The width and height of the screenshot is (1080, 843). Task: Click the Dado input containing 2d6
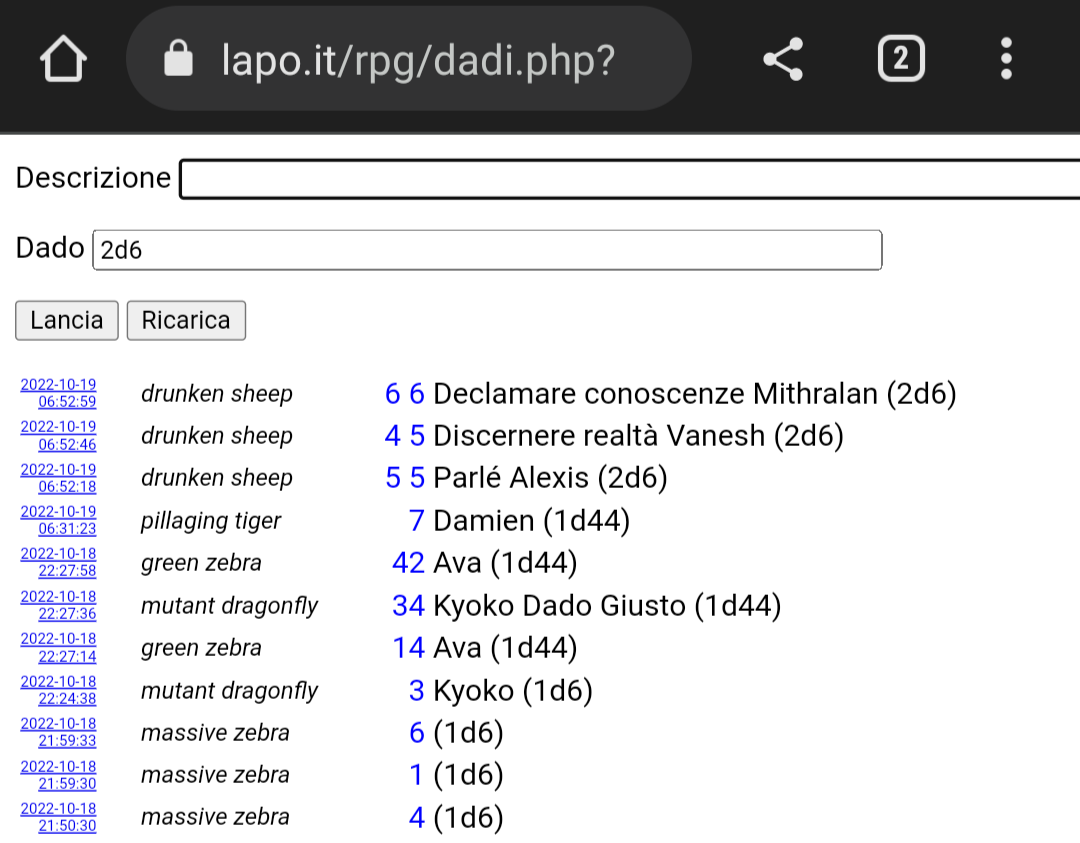[x=486, y=250]
